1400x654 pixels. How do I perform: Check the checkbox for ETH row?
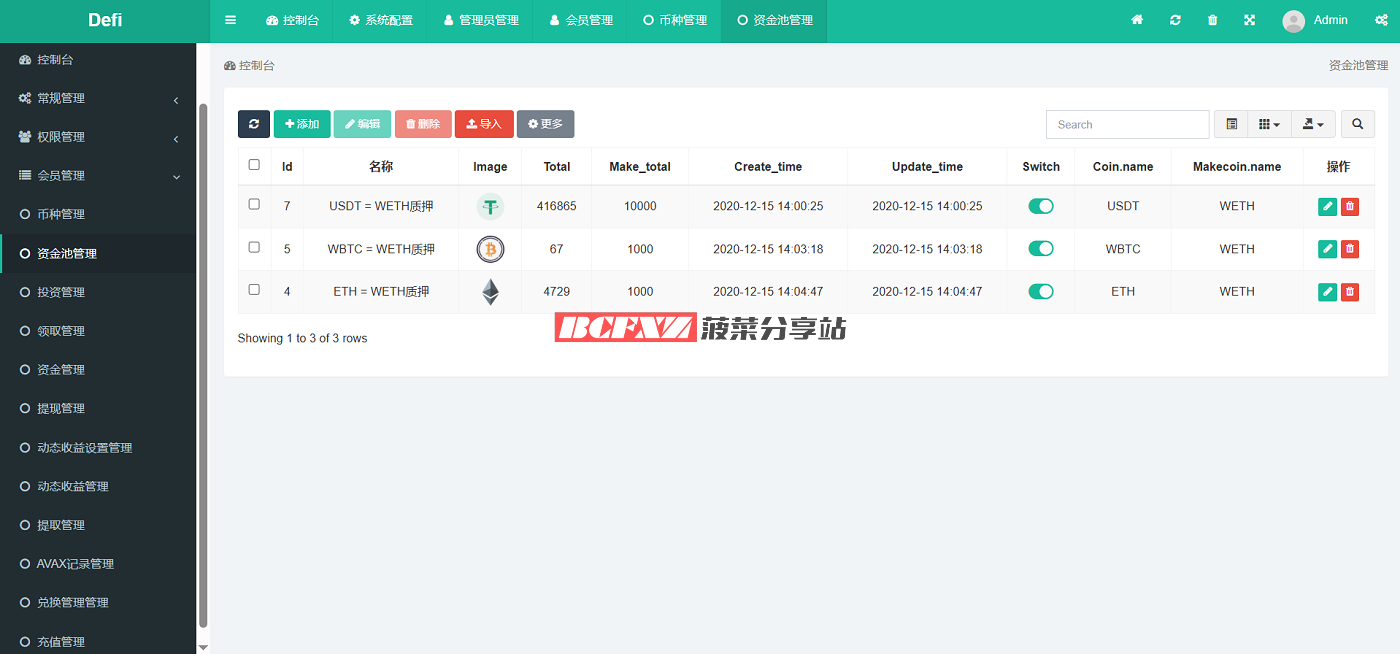tap(254, 290)
